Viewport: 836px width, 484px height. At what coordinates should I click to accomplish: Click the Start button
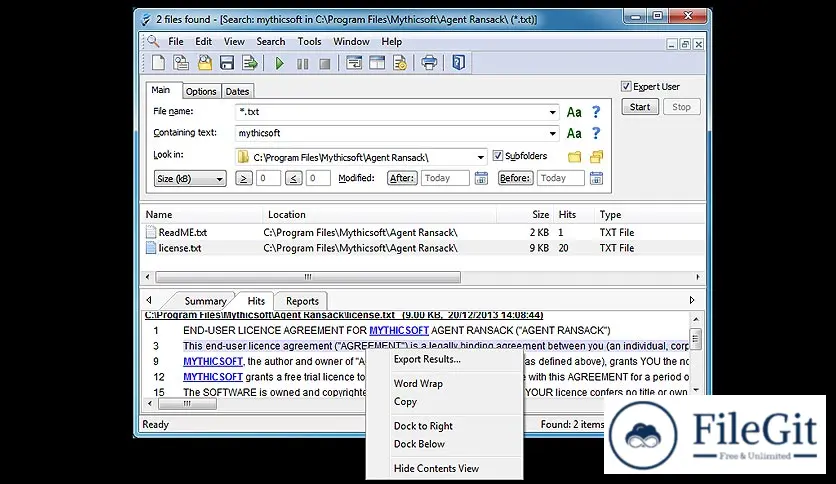[640, 107]
